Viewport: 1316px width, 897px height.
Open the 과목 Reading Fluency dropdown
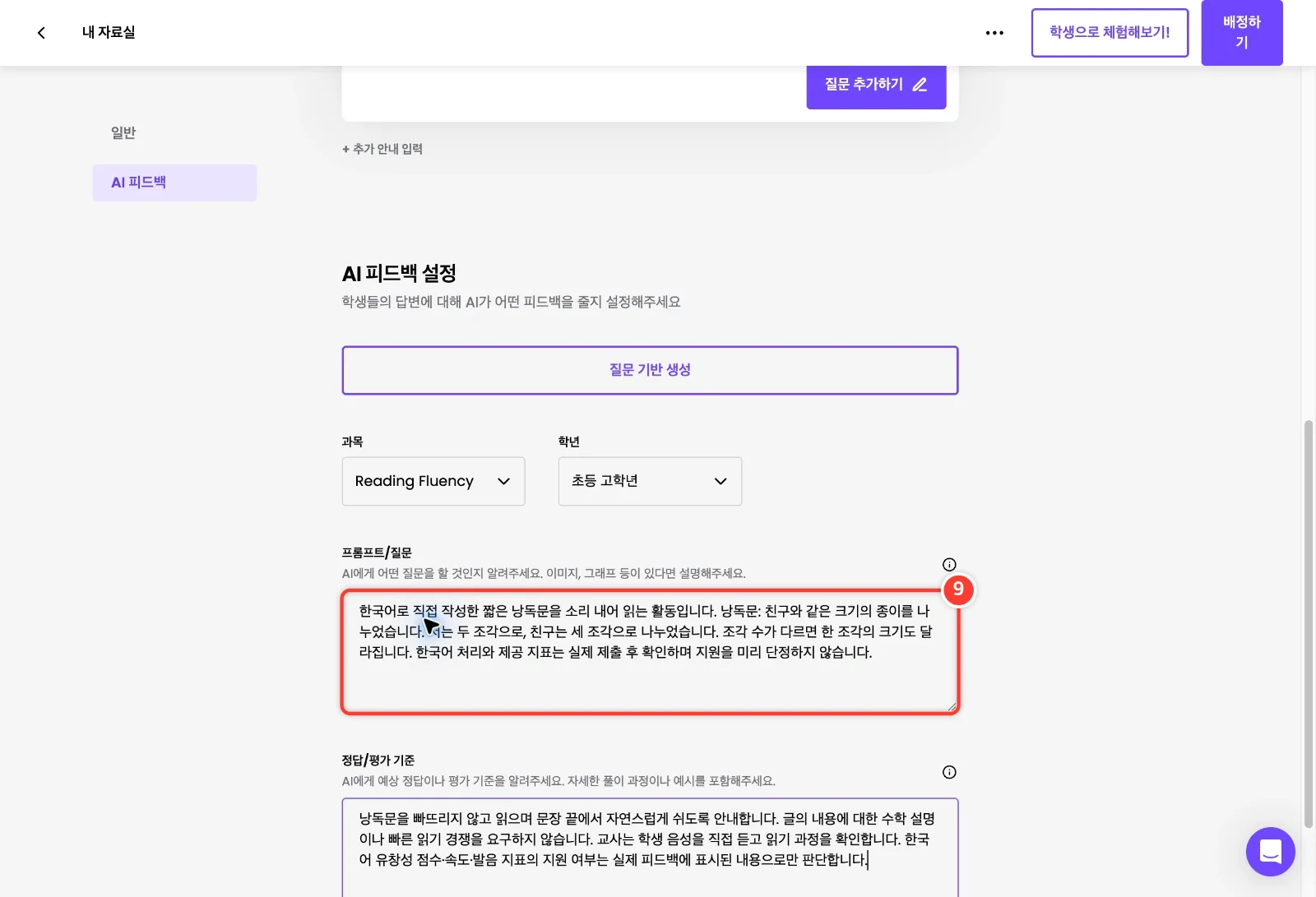tap(433, 481)
